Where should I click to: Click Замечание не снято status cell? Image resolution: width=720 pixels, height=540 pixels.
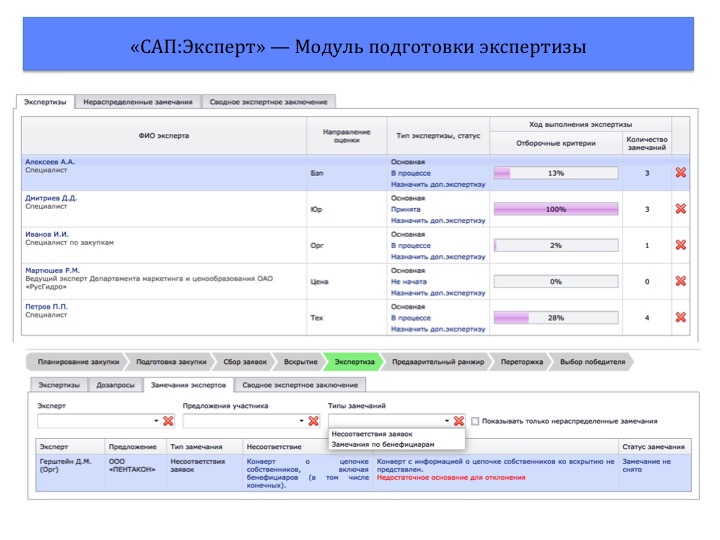click(x=654, y=473)
